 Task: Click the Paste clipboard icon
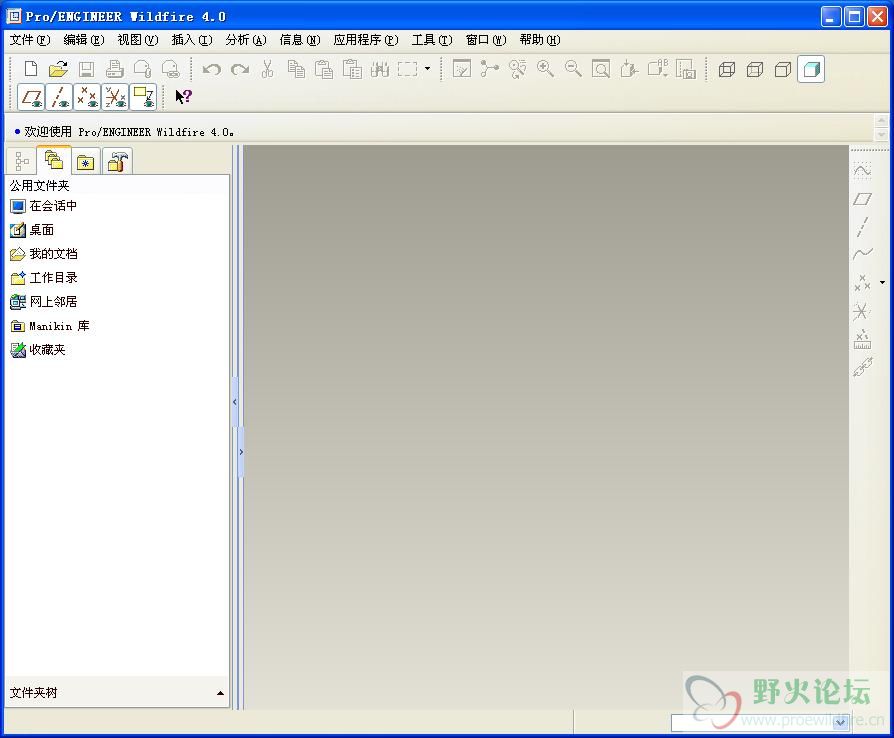tap(324, 69)
